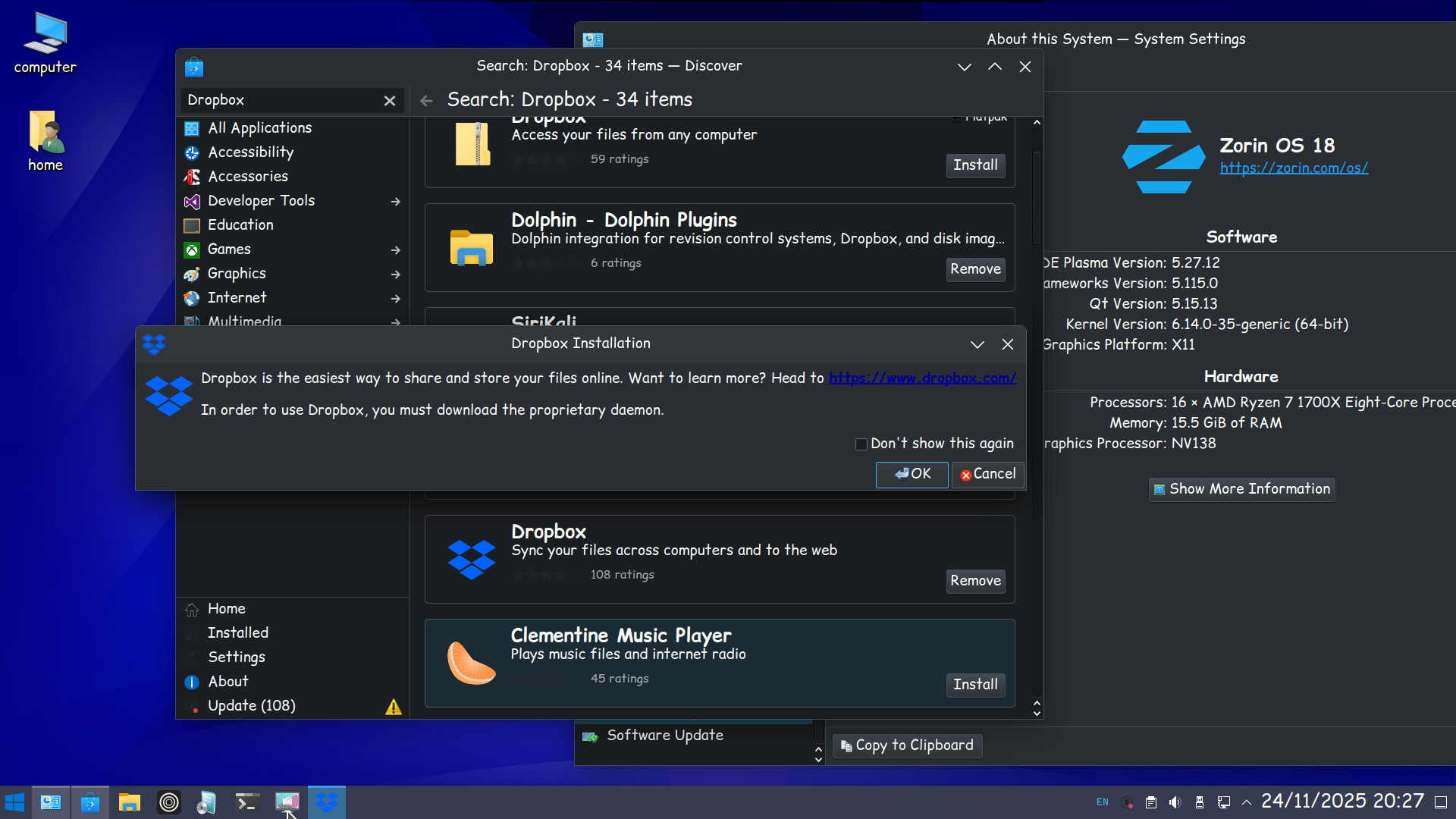Click the Update warning triangle icon
1456x819 pixels.
coord(393,707)
